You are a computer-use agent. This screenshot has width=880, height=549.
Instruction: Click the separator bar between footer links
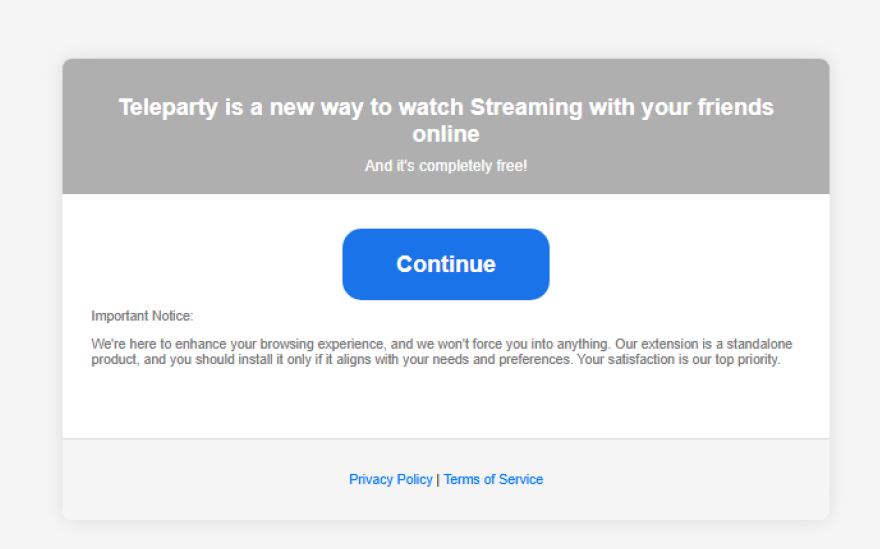pyautogui.click(x=438, y=480)
